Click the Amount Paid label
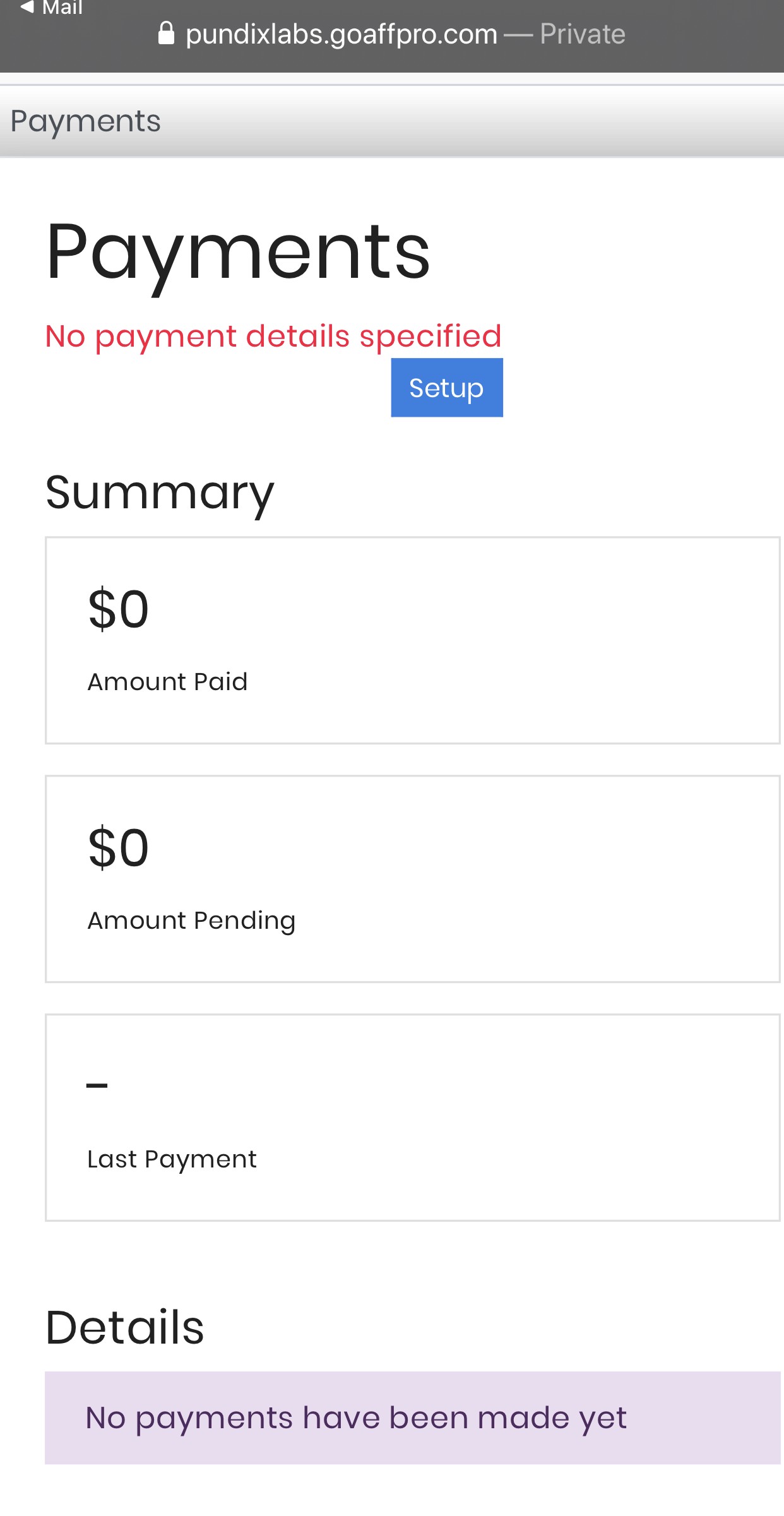This screenshot has width=784, height=1516. (x=167, y=682)
